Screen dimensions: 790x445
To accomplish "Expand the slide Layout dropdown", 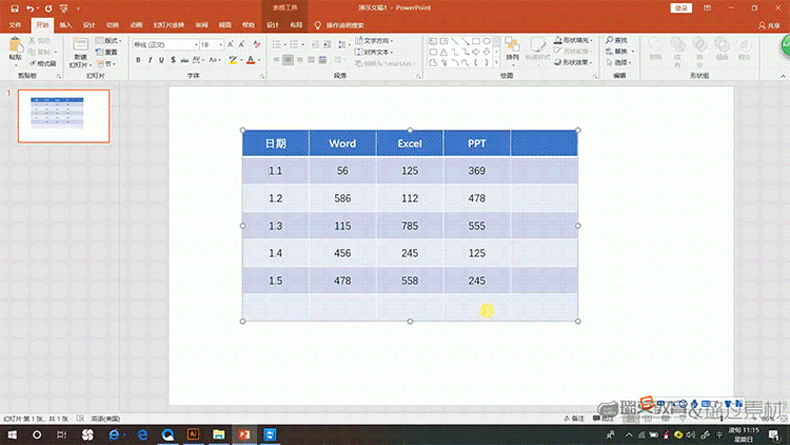I will (x=108, y=40).
